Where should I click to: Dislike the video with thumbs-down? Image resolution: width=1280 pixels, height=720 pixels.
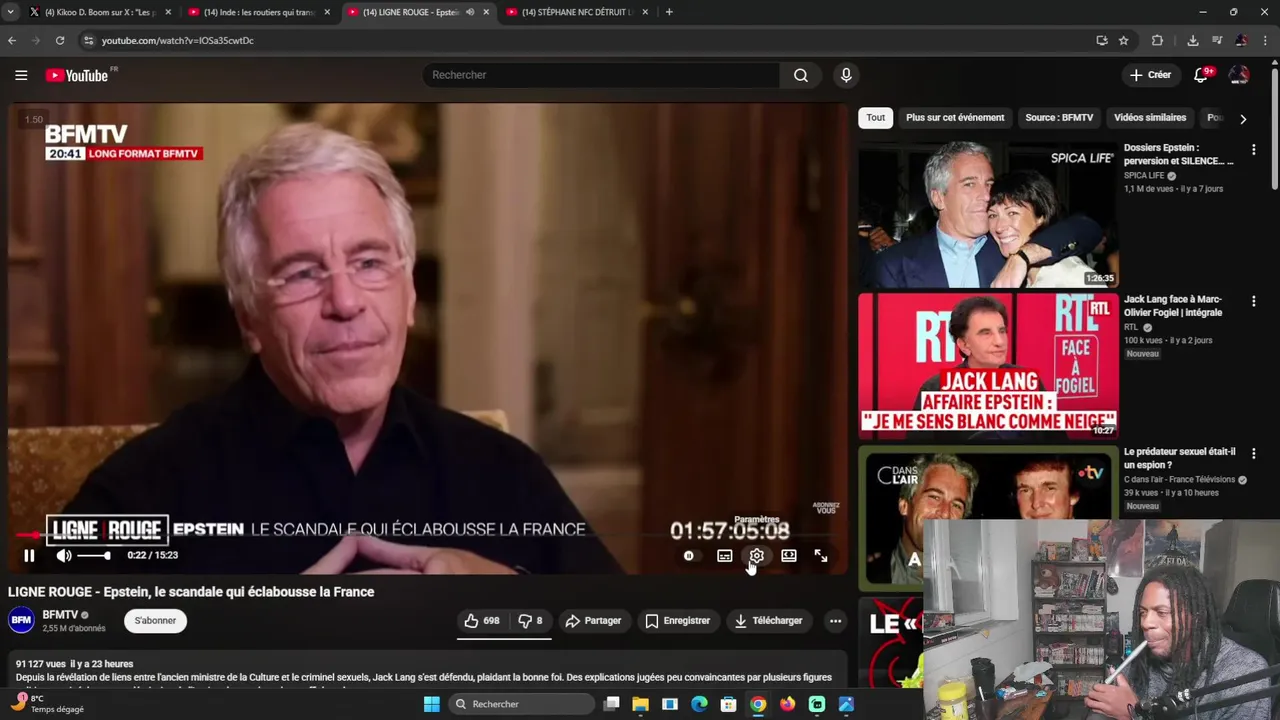tap(530, 621)
